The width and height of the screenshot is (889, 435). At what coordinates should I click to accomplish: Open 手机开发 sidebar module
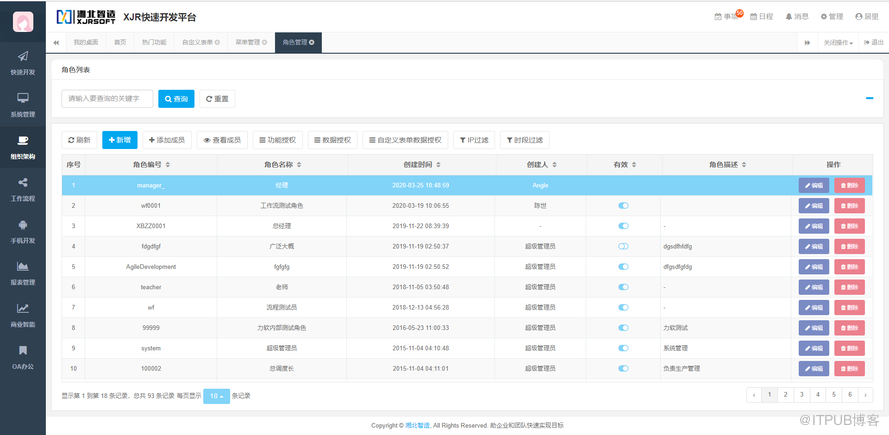coord(22,231)
